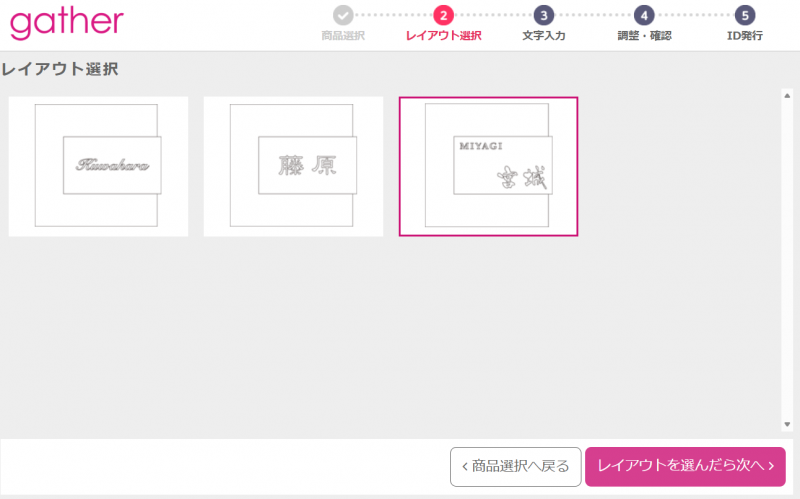Click the completed step 1 checkmark icon
Viewport: 800px width, 499px height.
click(343, 15)
